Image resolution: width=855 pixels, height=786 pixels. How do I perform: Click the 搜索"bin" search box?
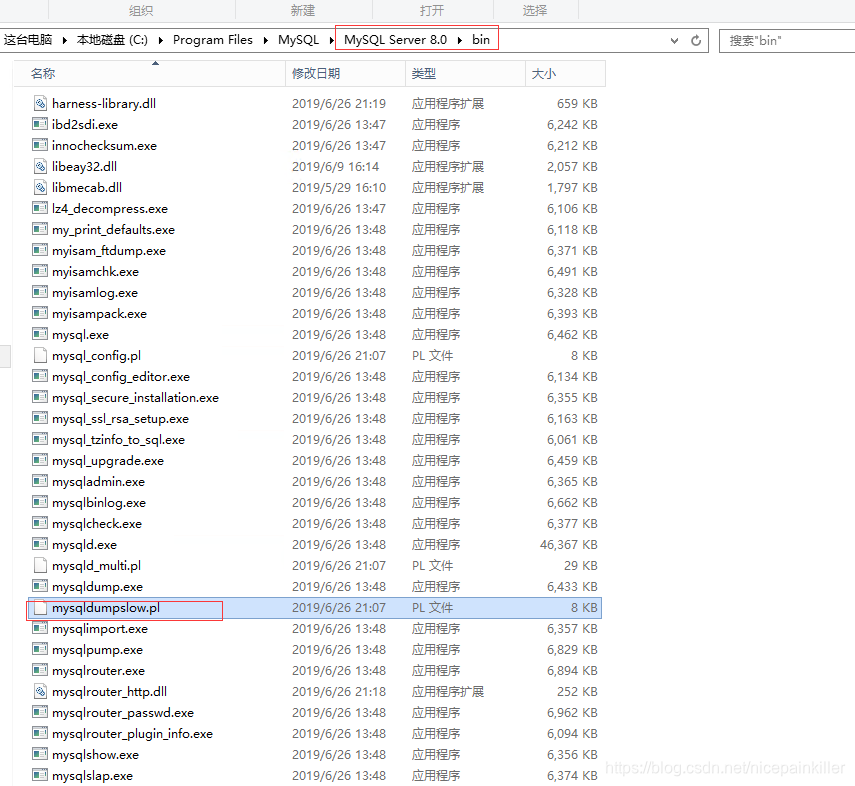pyautogui.click(x=787, y=40)
